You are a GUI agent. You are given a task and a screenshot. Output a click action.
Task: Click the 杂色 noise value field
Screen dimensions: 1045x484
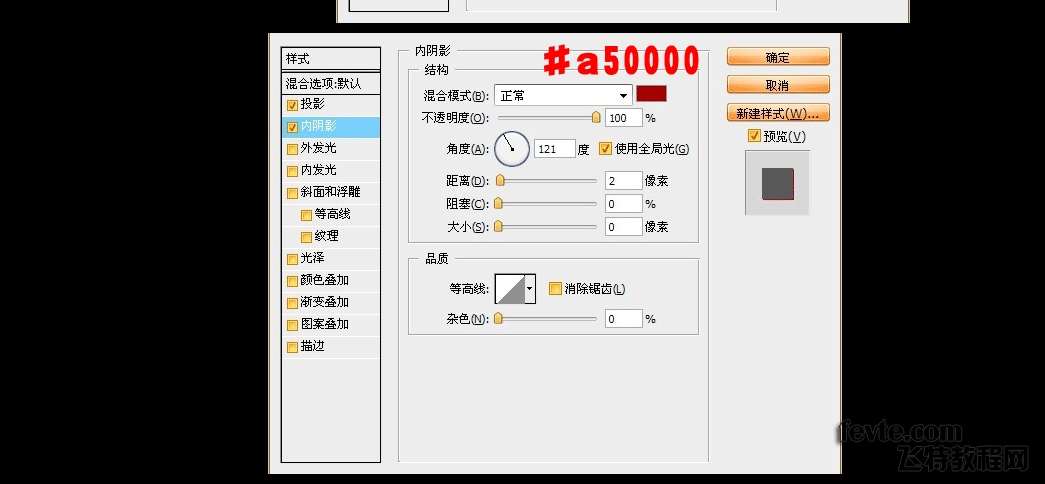[624, 319]
